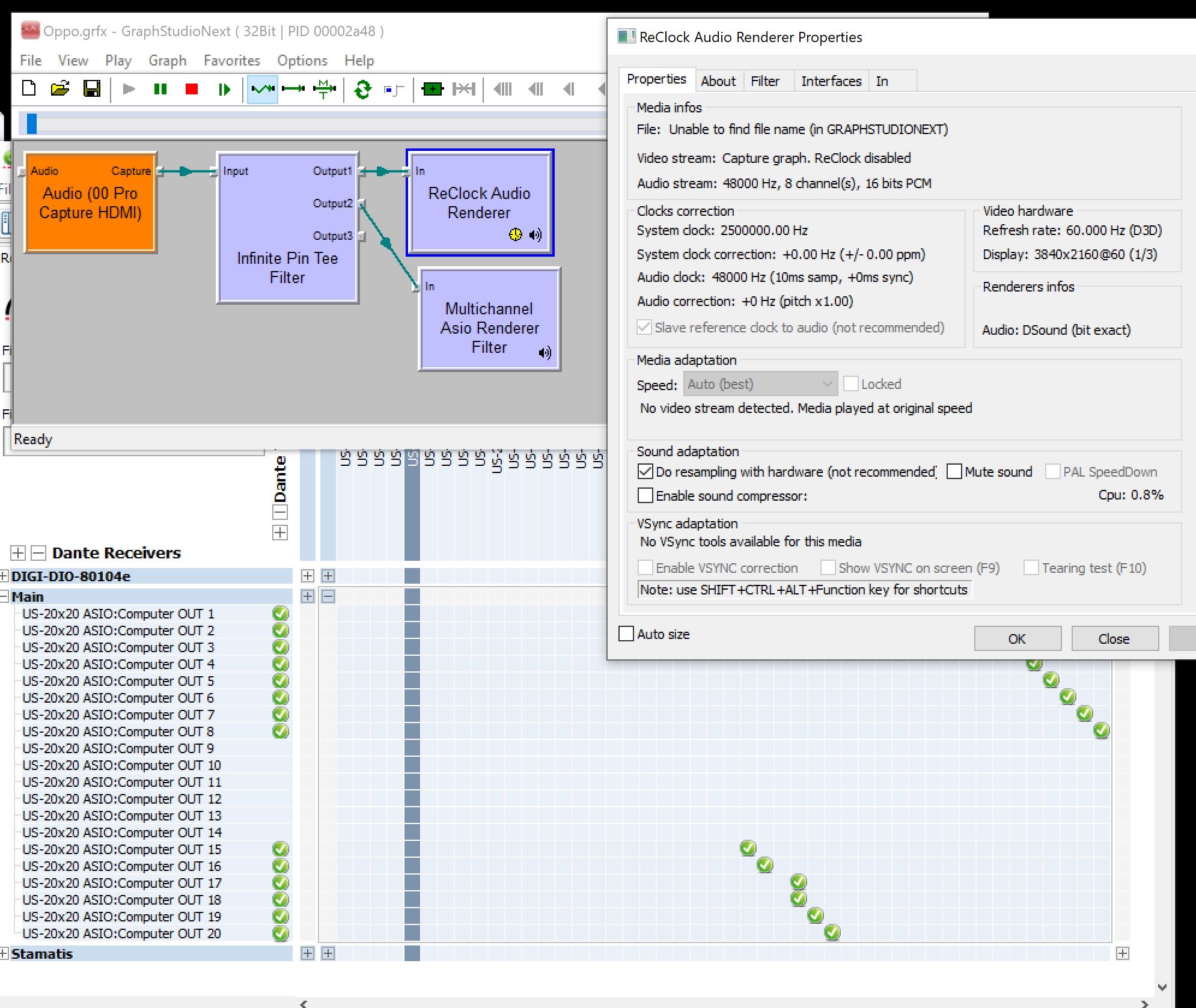The height and width of the screenshot is (1008, 1196).
Task: Click the seek bar slider handle
Action: [32, 124]
